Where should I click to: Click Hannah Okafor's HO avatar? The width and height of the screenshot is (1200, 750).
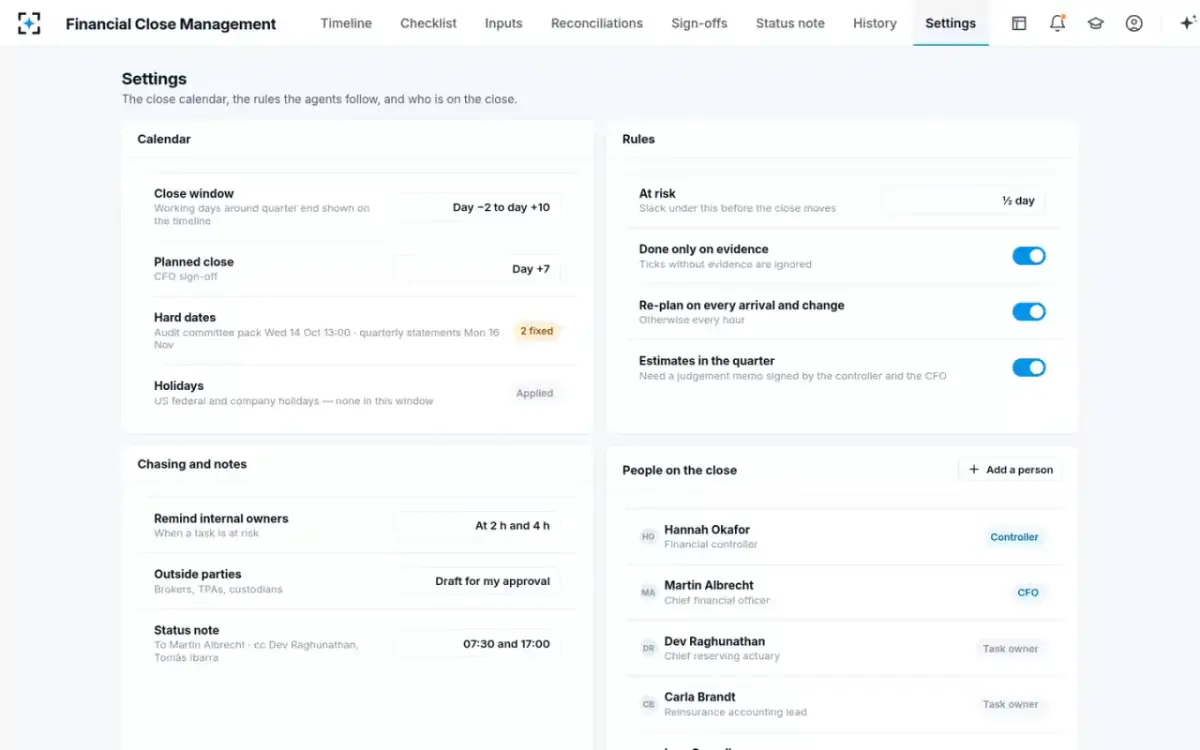pyautogui.click(x=648, y=537)
